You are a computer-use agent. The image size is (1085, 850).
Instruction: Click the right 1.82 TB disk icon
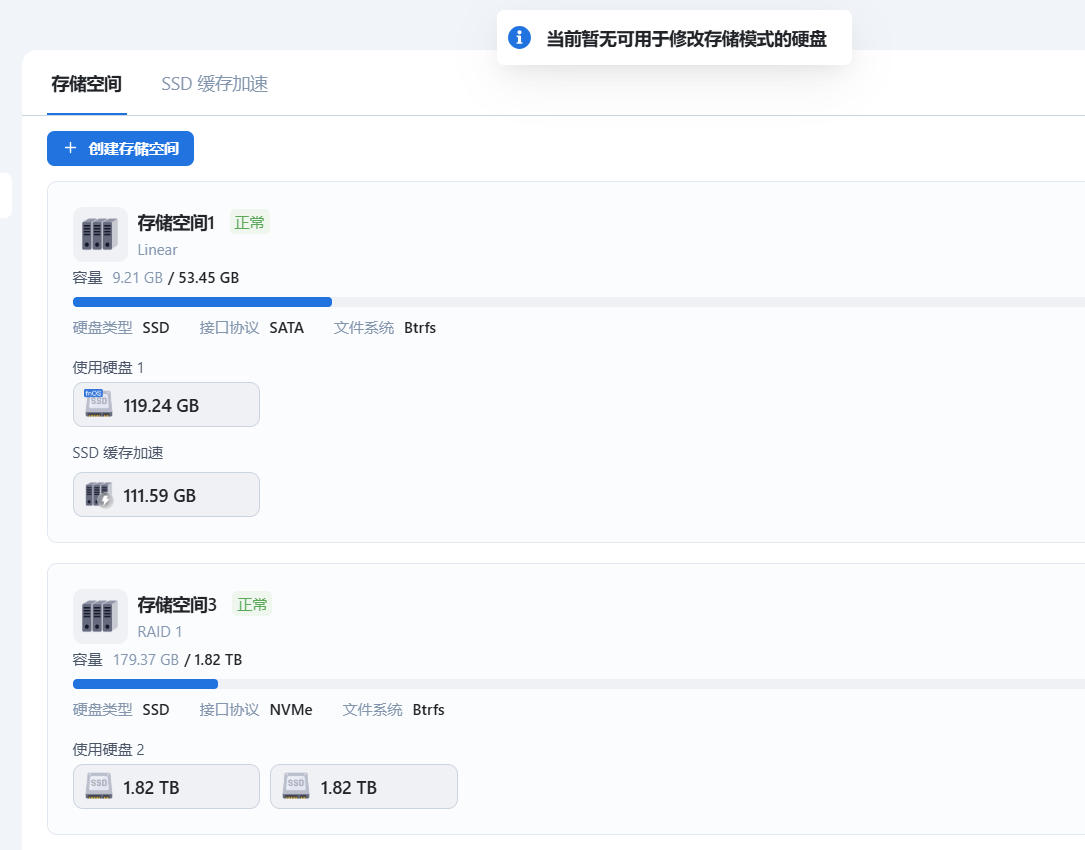pyautogui.click(x=295, y=787)
